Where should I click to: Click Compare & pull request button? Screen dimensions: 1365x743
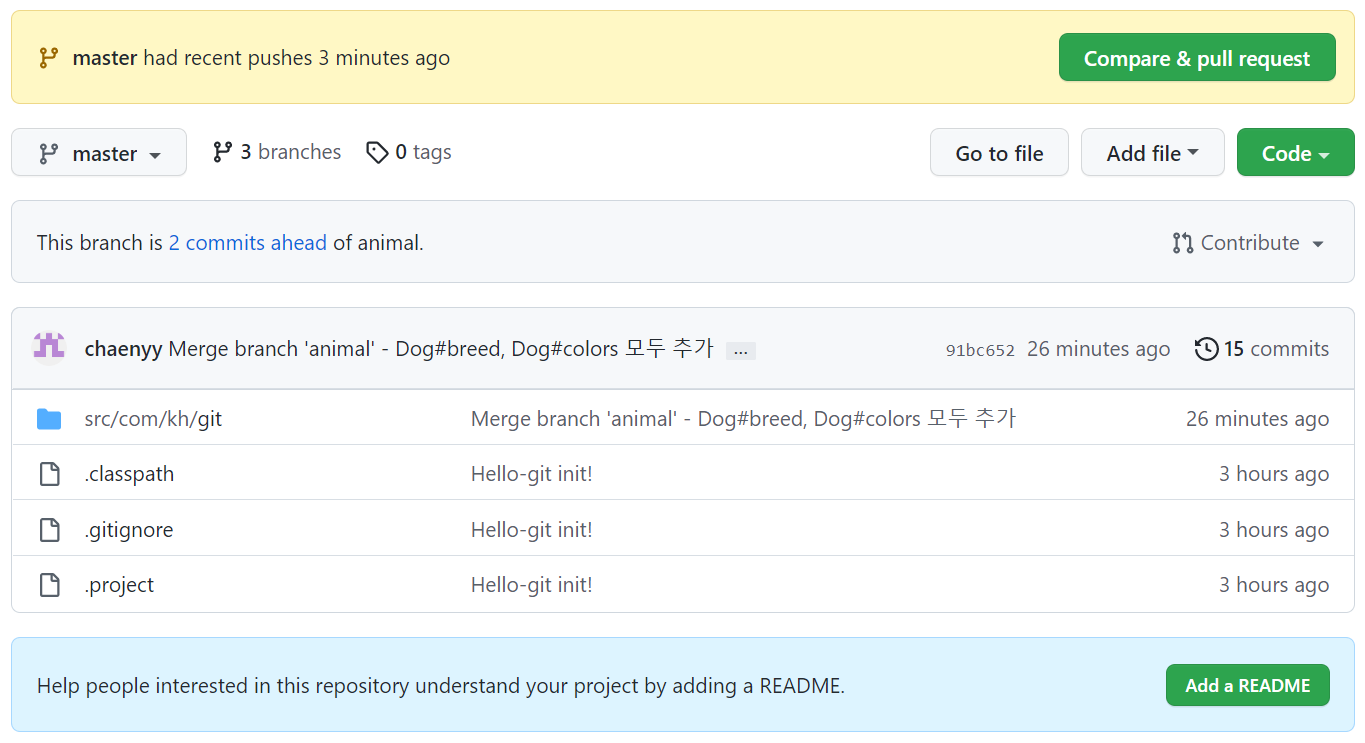click(1197, 58)
